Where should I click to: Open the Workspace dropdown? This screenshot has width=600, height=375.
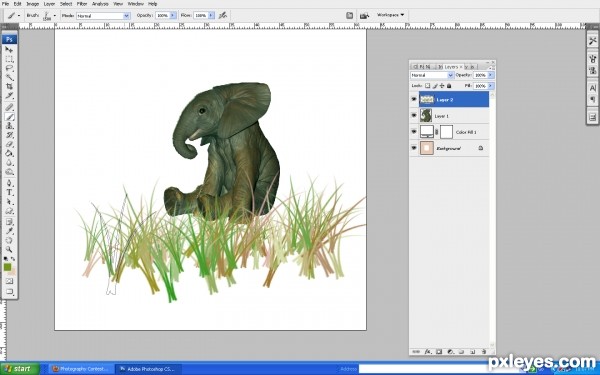(x=390, y=15)
